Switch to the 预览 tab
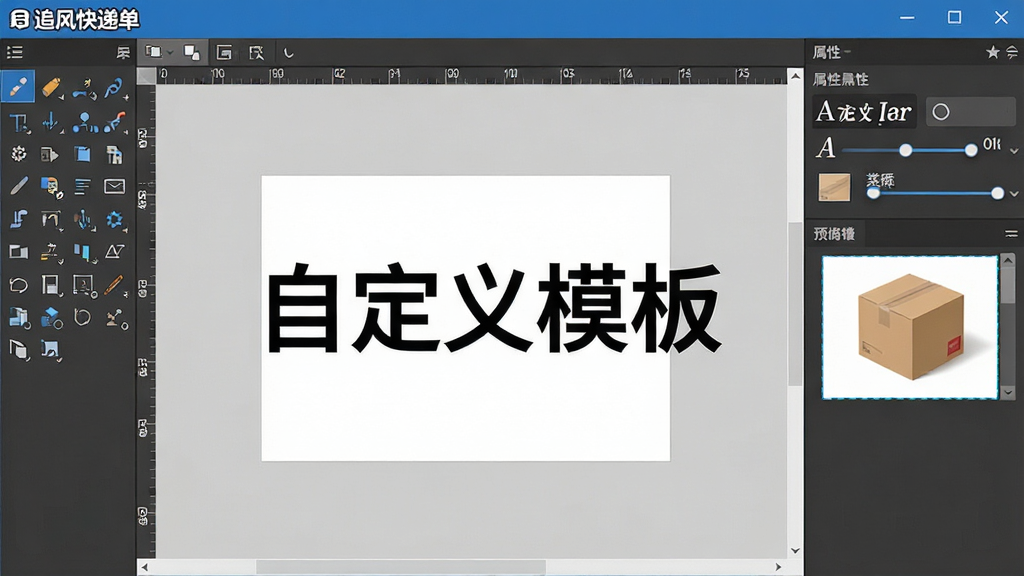 [834, 233]
